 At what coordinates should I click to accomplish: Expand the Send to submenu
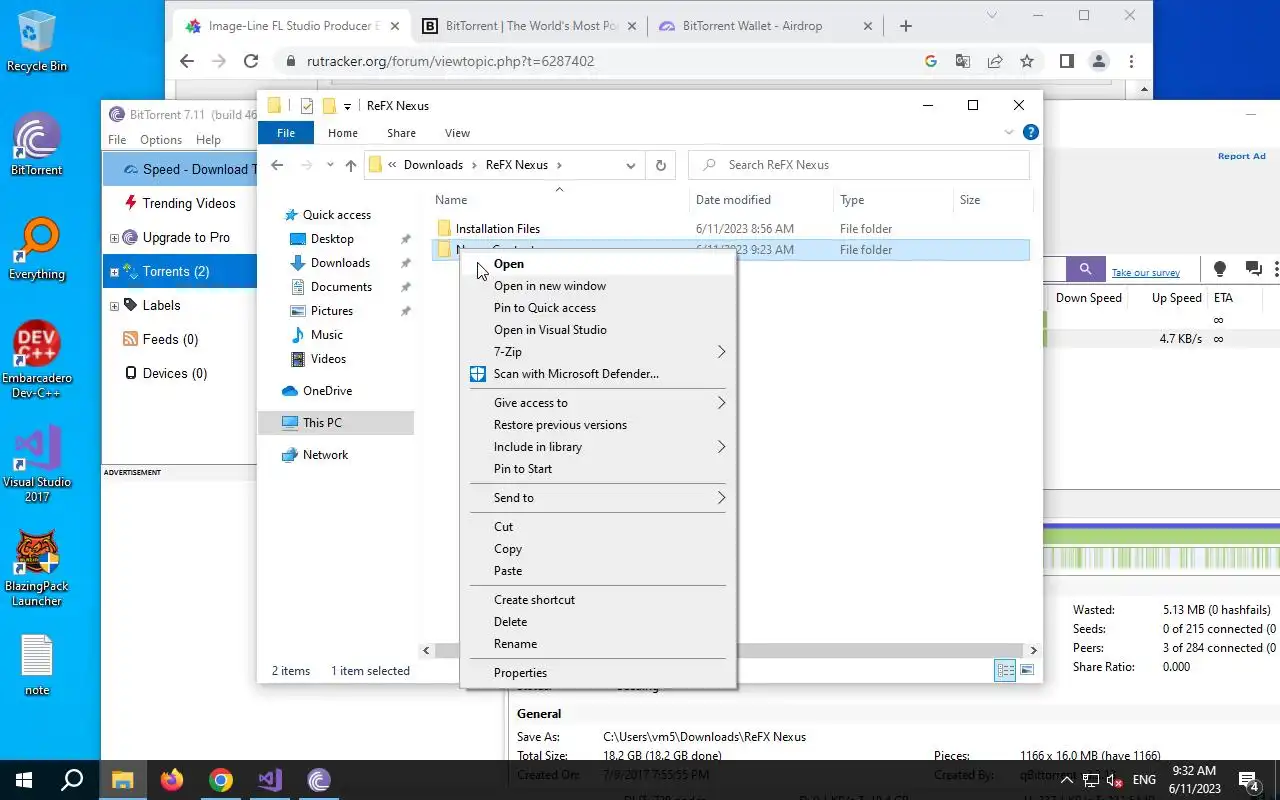598,498
